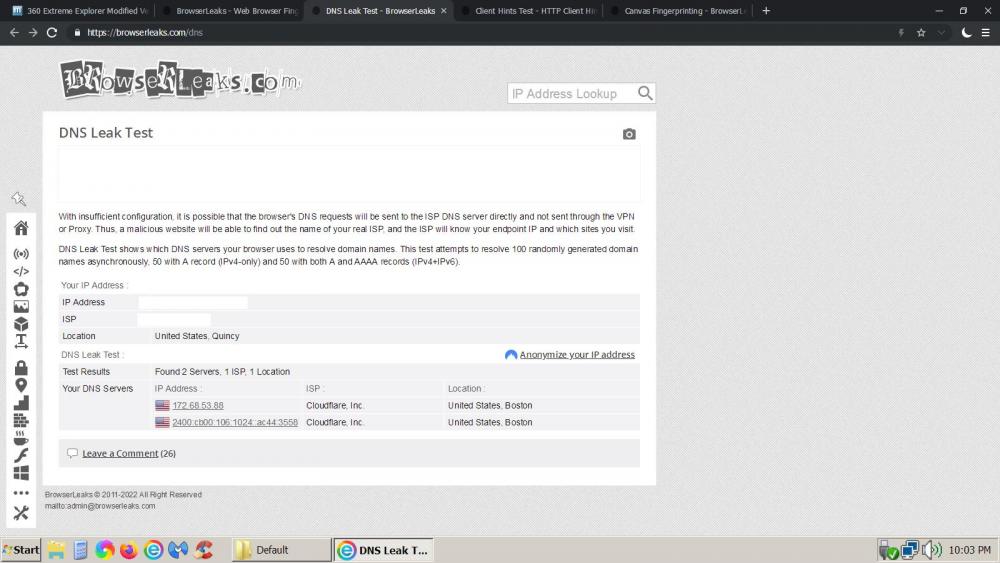This screenshot has width=1000, height=563.
Task: Open the staircase-shaped sidebar icon
Action: (21, 403)
